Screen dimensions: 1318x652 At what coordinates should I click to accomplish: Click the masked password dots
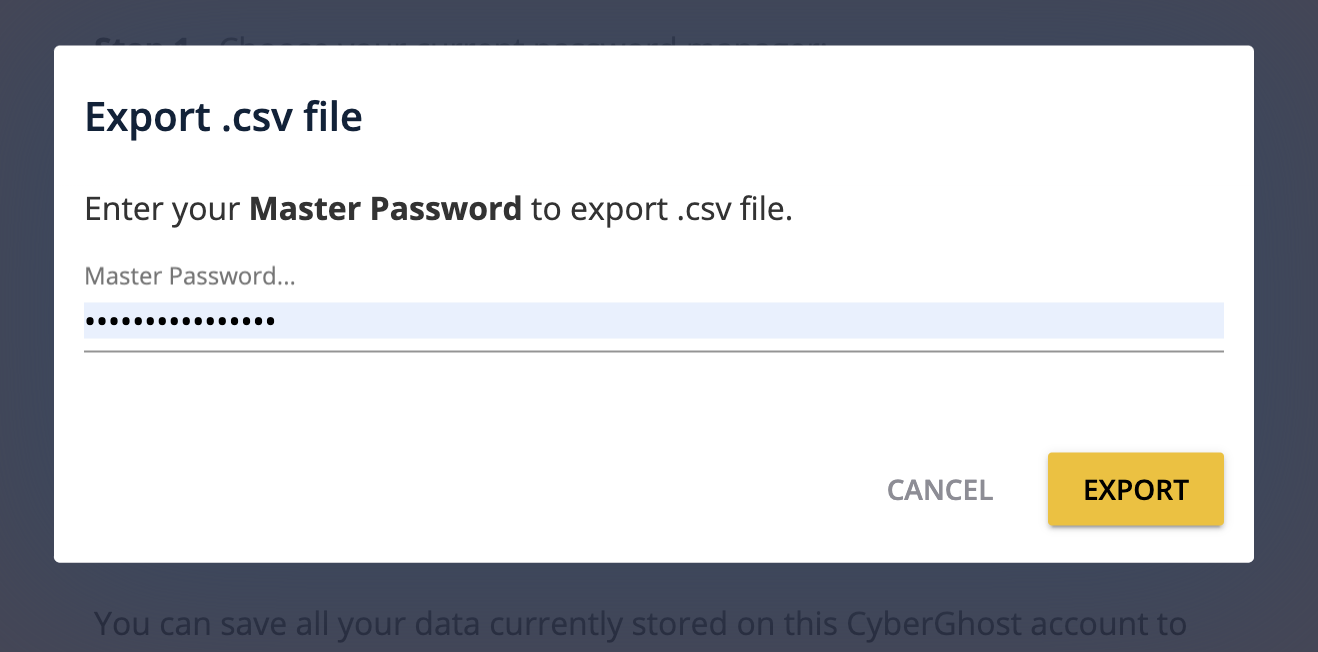[181, 322]
